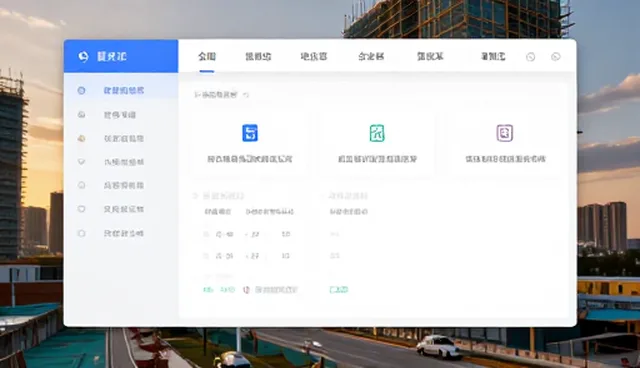
Task: Click the red icon in the bottom table row
Action: point(246,290)
